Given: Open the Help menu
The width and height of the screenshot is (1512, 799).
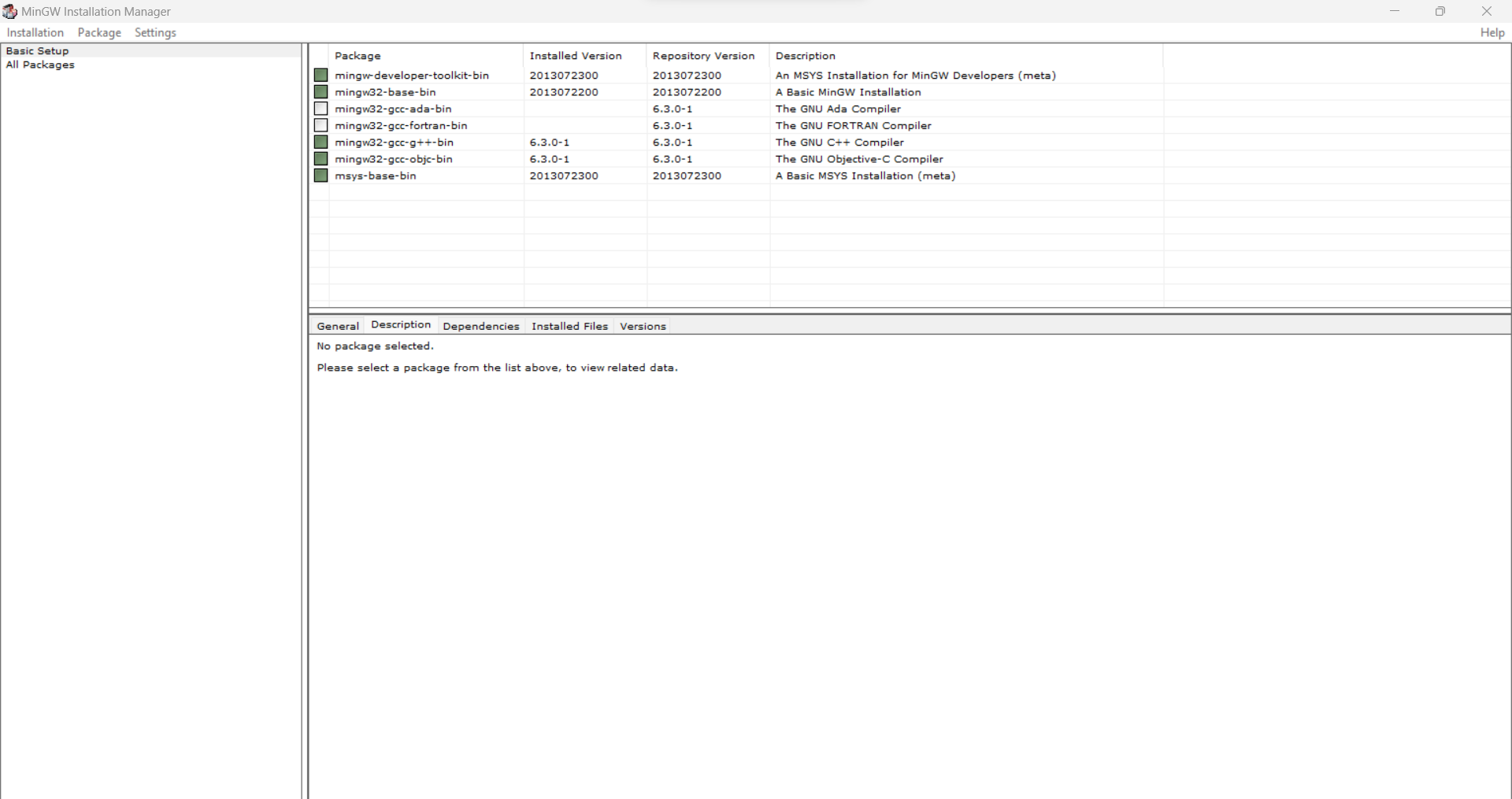Looking at the screenshot, I should point(1492,32).
